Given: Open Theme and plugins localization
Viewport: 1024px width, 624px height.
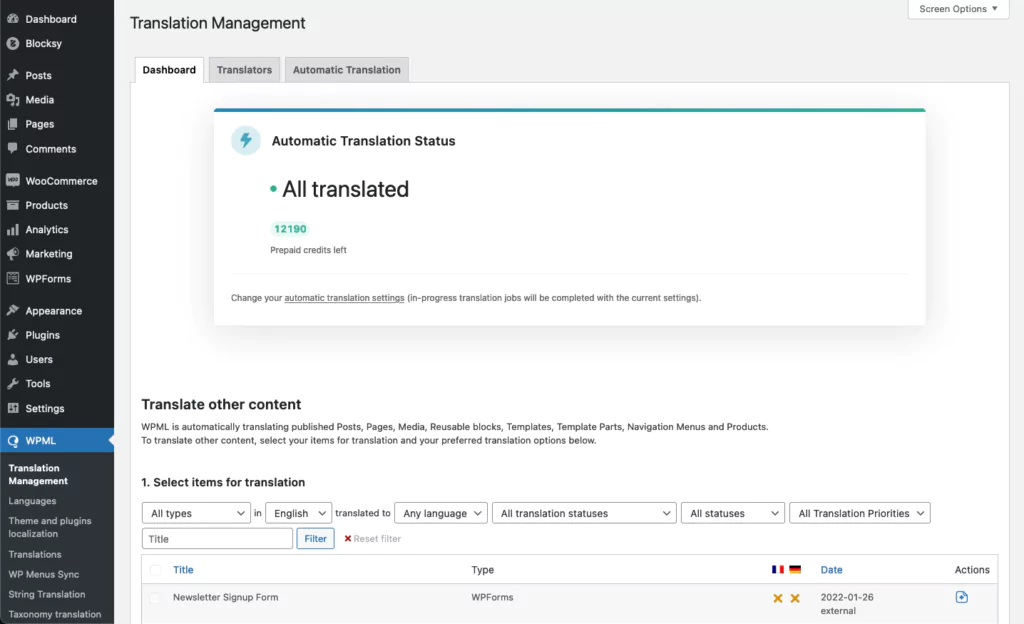Looking at the screenshot, I should point(50,527).
